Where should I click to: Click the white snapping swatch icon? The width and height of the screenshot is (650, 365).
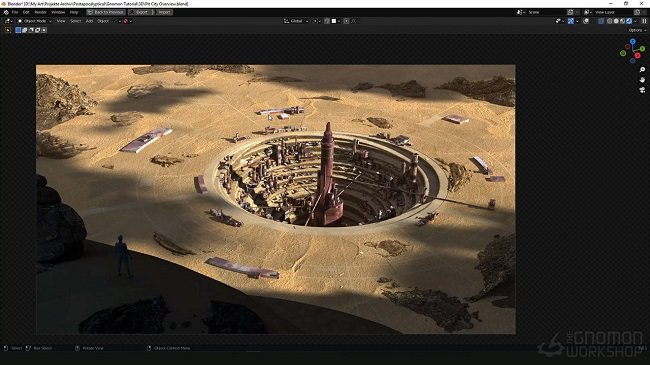(334, 21)
